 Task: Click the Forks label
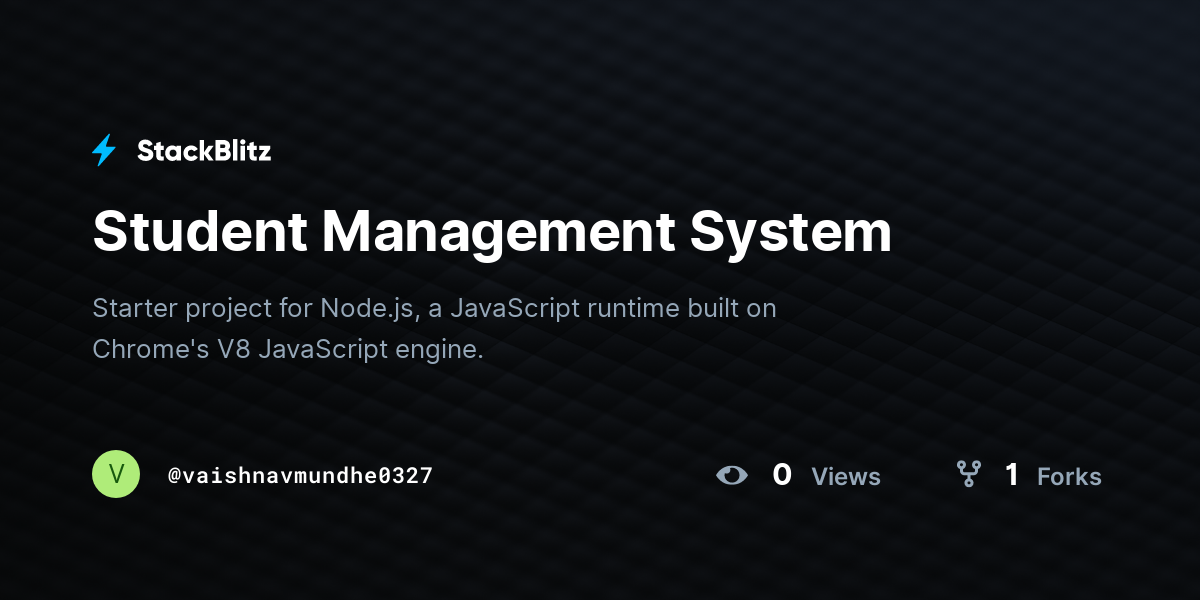pyautogui.click(x=1069, y=477)
